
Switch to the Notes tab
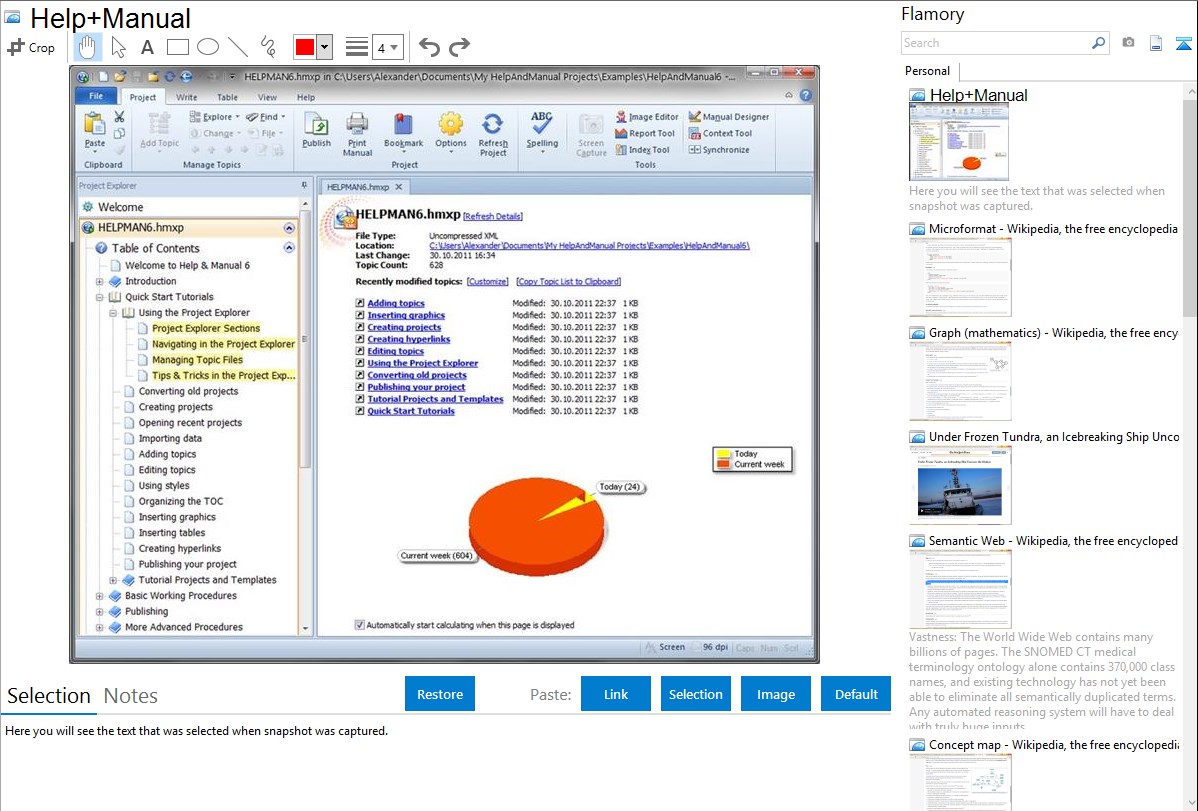point(131,696)
